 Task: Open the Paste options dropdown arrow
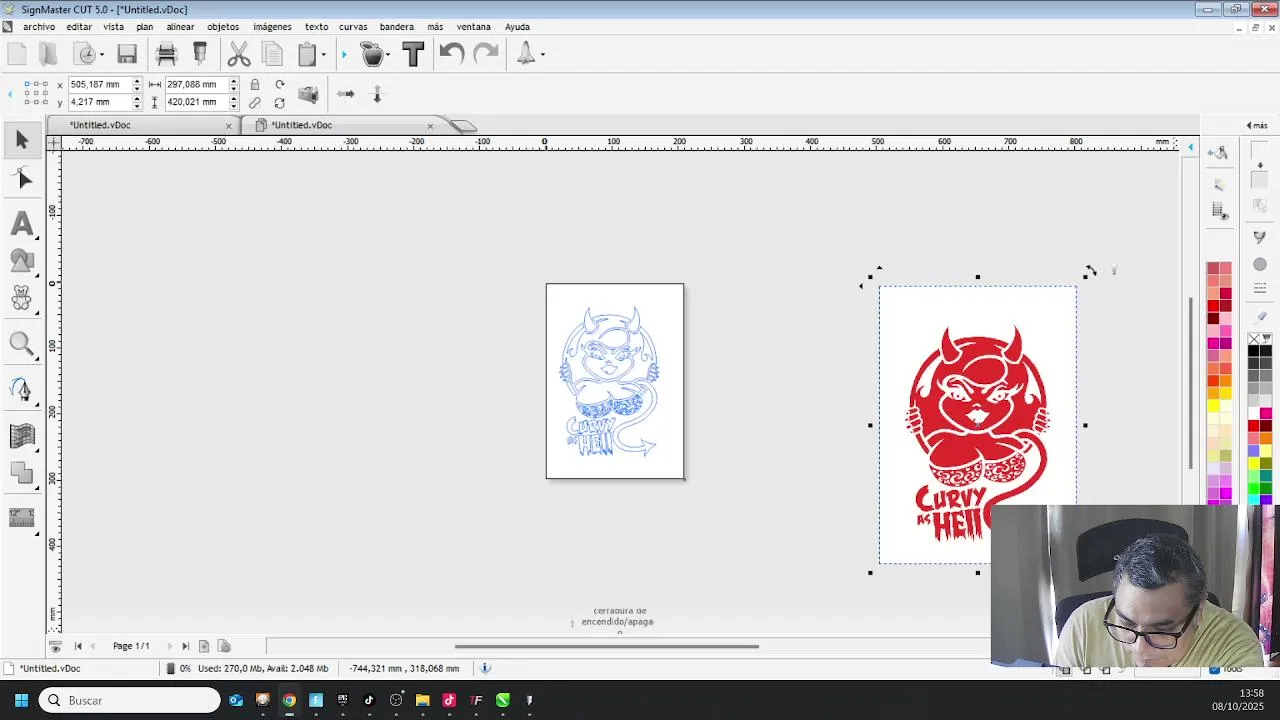point(323,55)
